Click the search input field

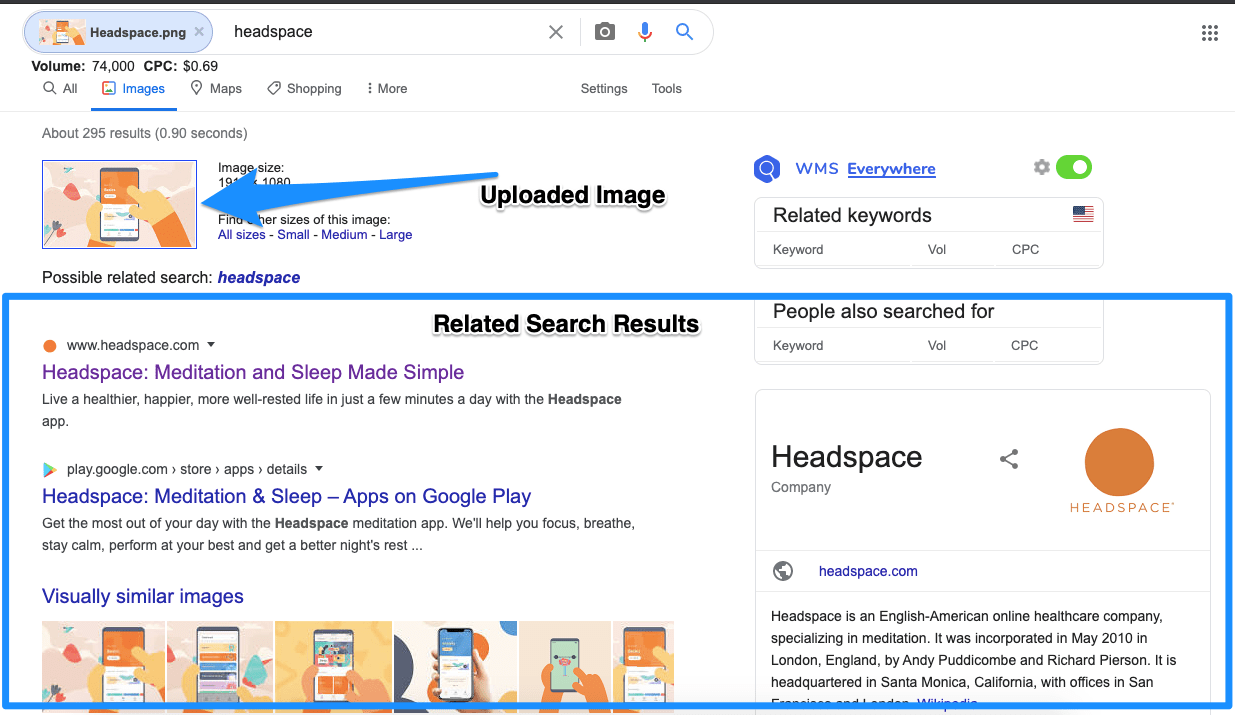tap(385, 32)
